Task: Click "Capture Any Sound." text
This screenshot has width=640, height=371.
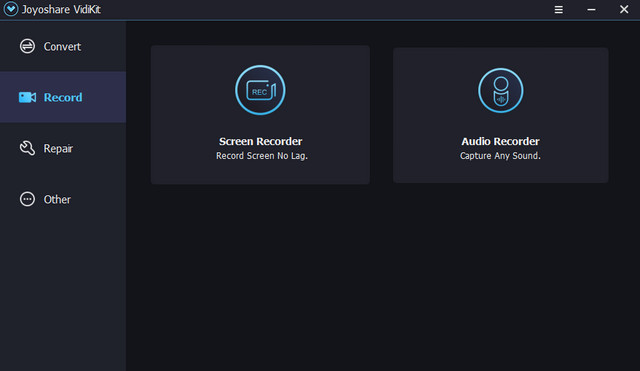Action: pos(500,156)
